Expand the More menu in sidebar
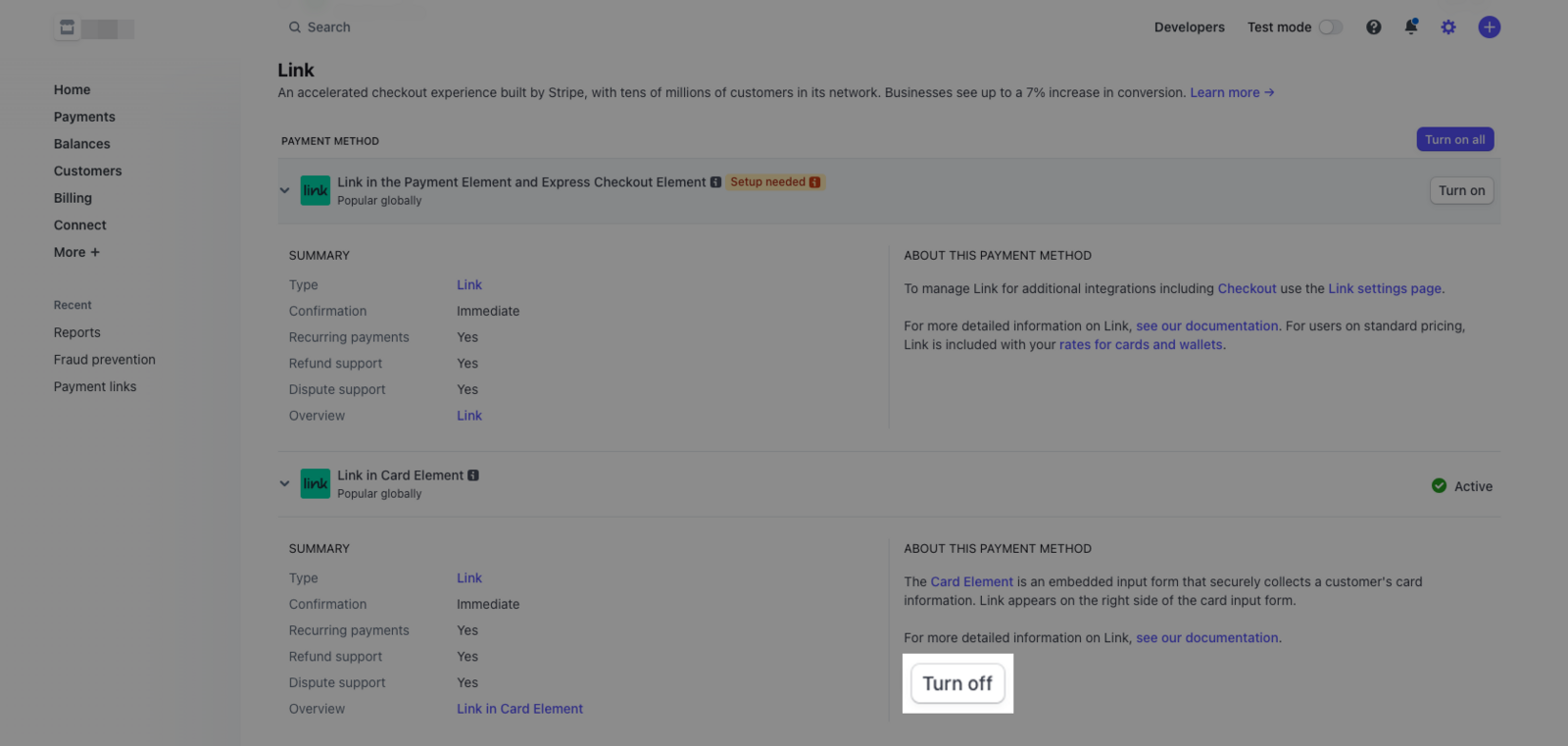The image size is (1568, 746). [76, 252]
